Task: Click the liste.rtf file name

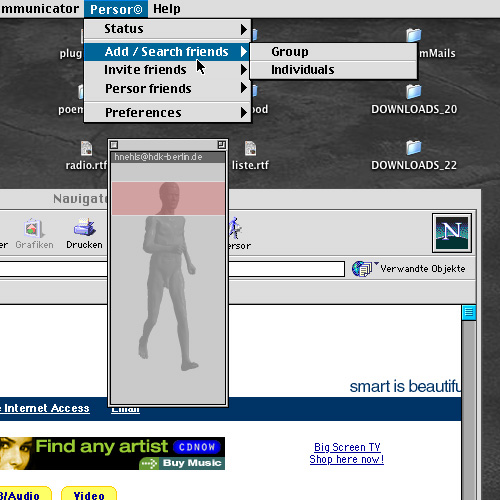Action: pyautogui.click(x=250, y=165)
